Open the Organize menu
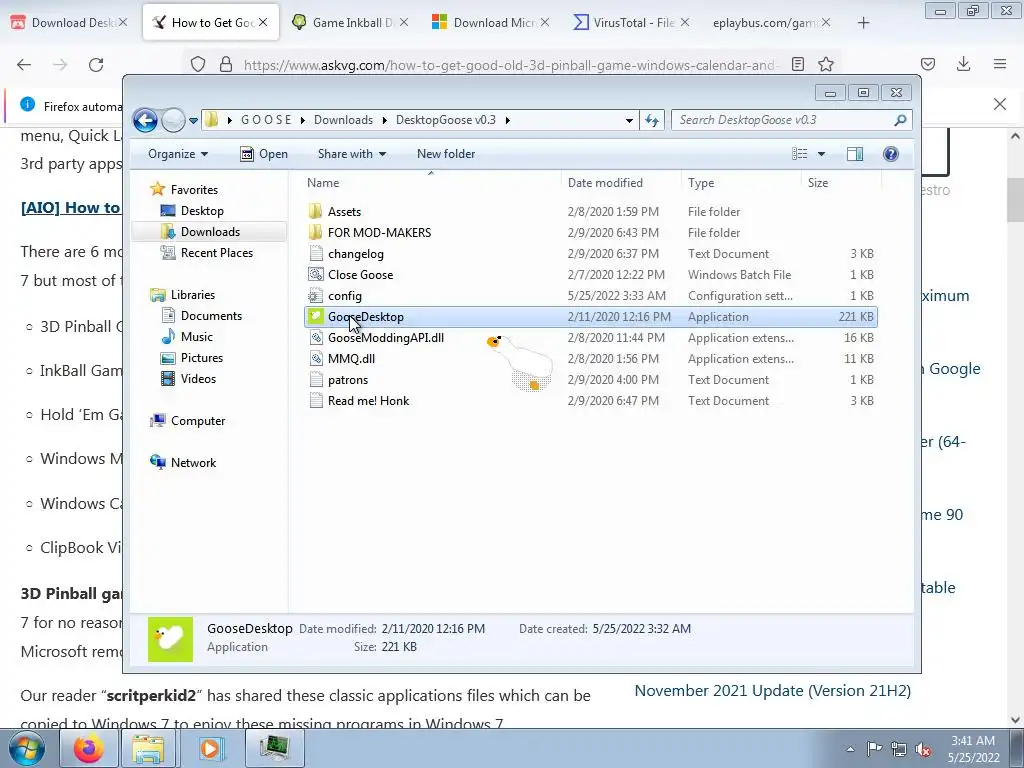 [178, 154]
